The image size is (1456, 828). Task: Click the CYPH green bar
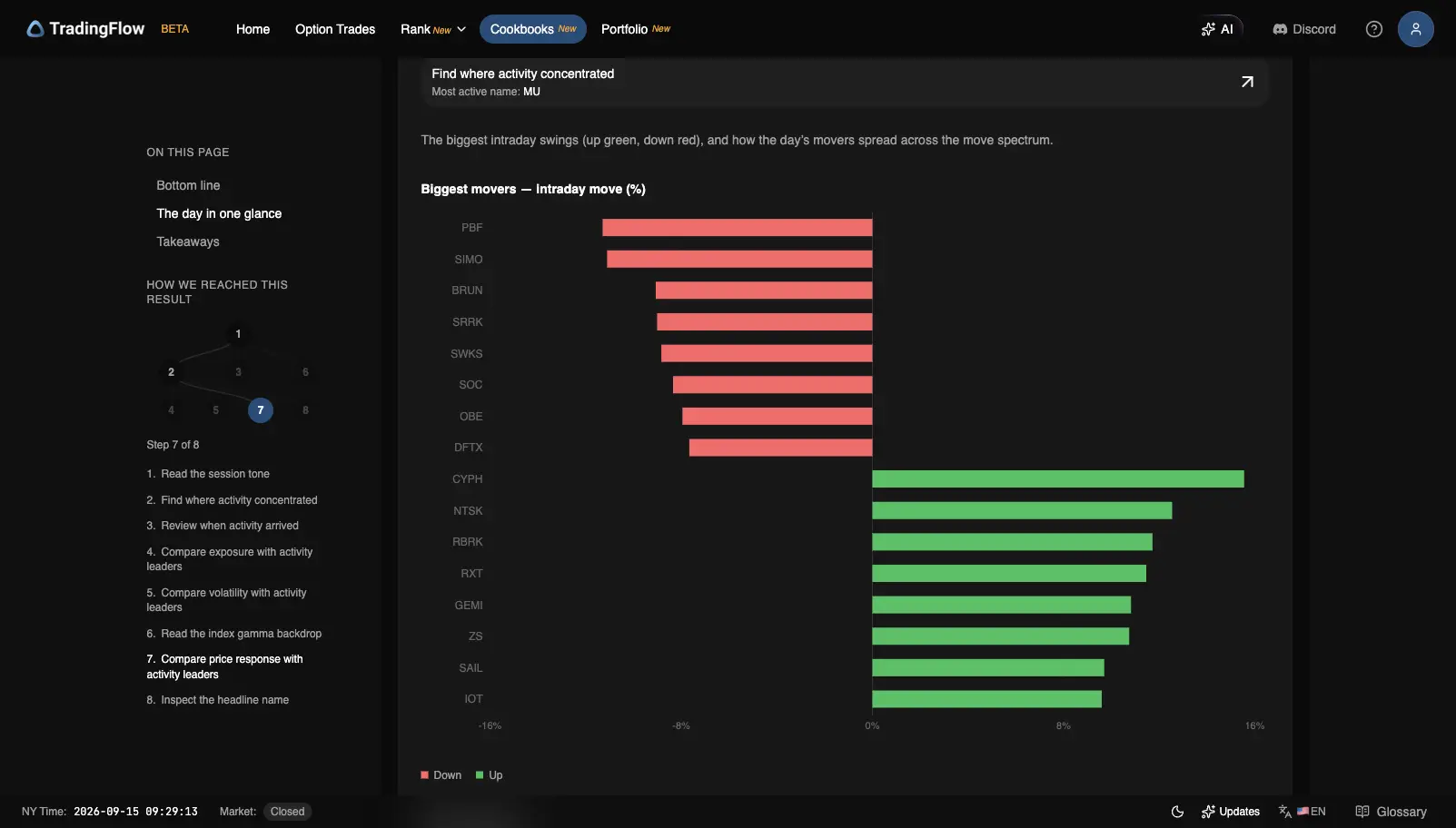click(x=1058, y=479)
